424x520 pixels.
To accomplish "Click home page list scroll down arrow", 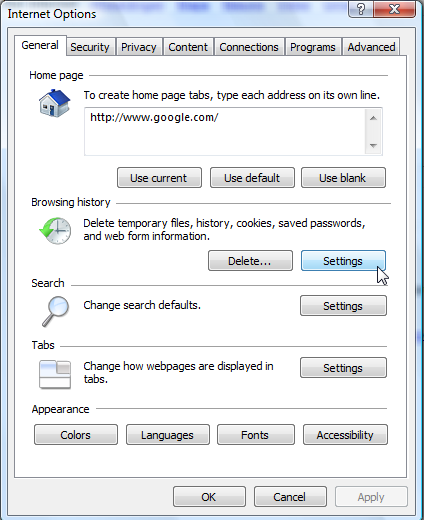I will pyautogui.click(x=373, y=146).
